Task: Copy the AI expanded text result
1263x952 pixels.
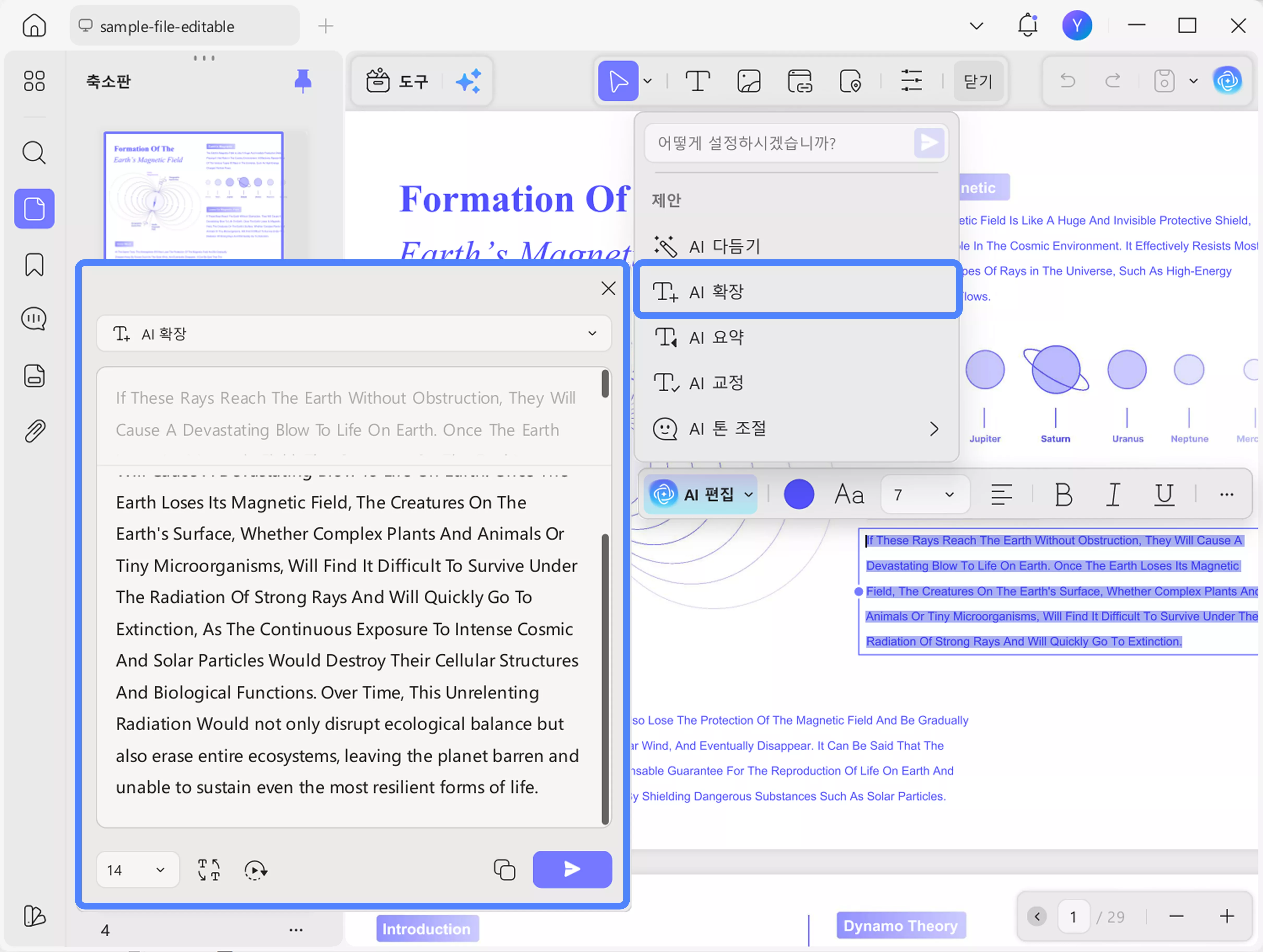Action: pyautogui.click(x=504, y=870)
